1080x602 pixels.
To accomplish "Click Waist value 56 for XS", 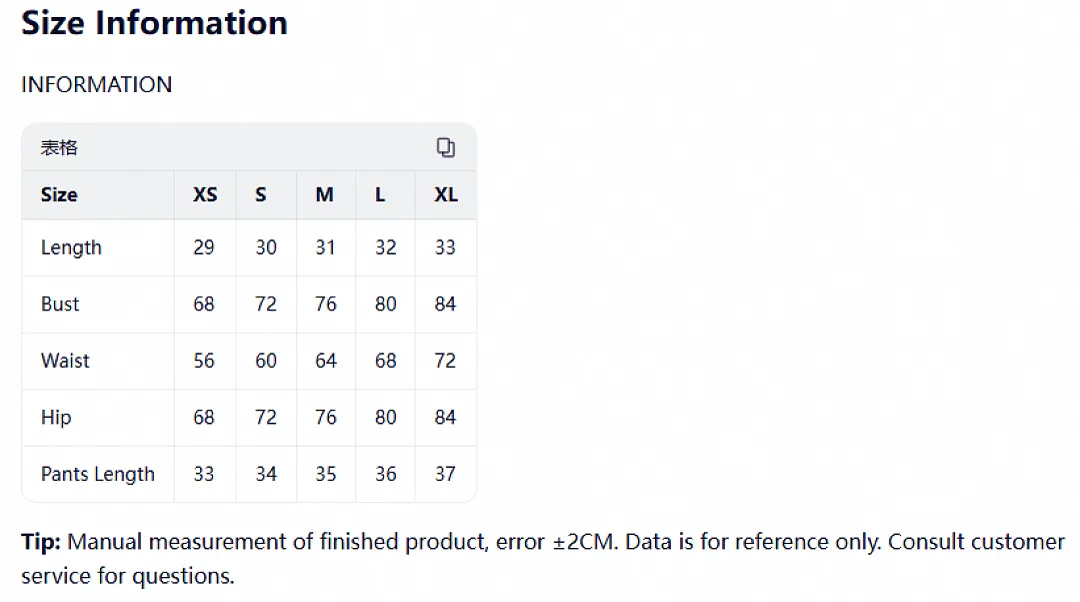I will (204, 360).
